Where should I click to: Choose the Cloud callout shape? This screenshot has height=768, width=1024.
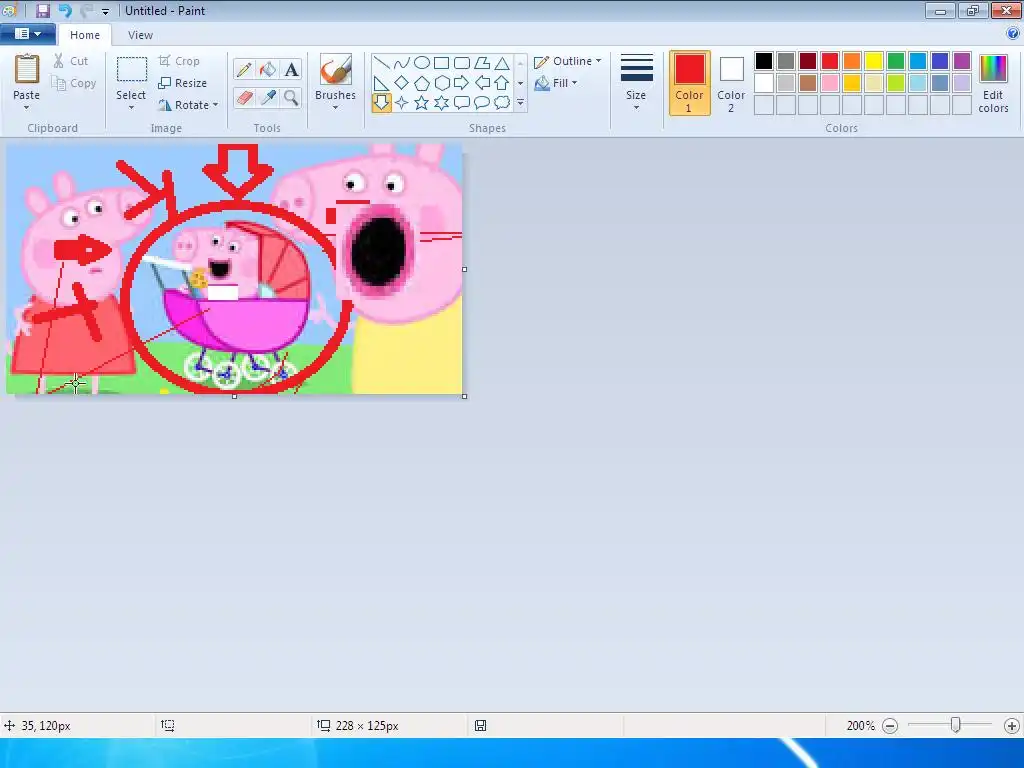click(502, 103)
